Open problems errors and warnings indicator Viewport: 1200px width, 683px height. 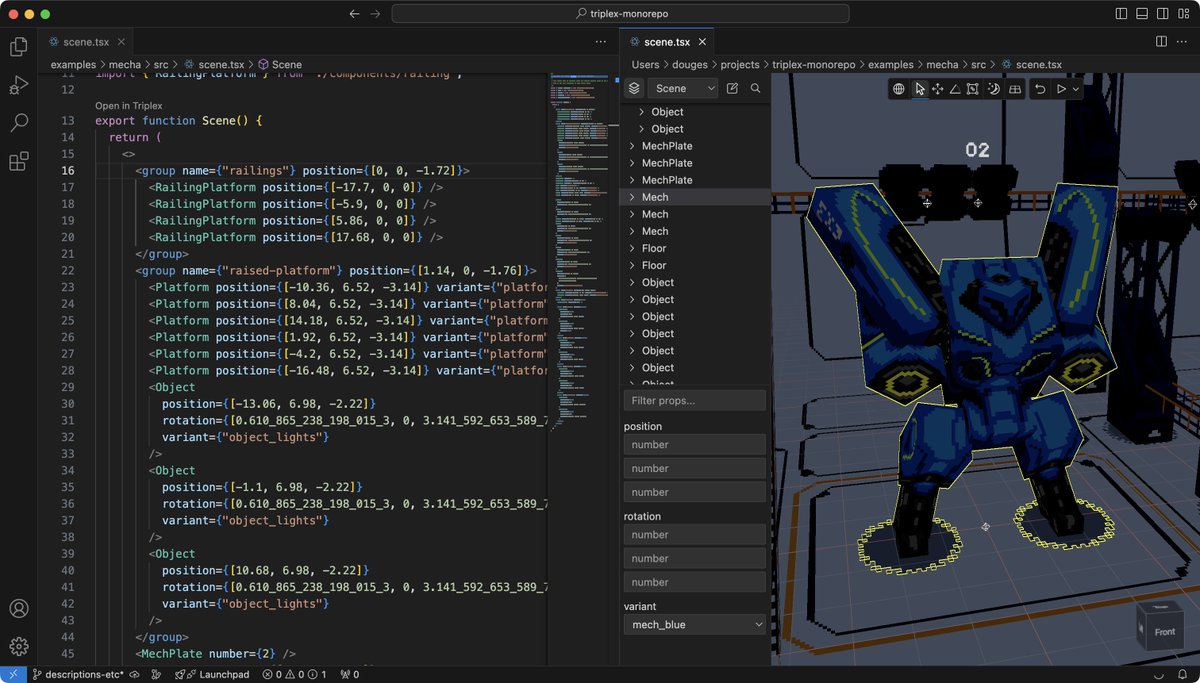294,674
